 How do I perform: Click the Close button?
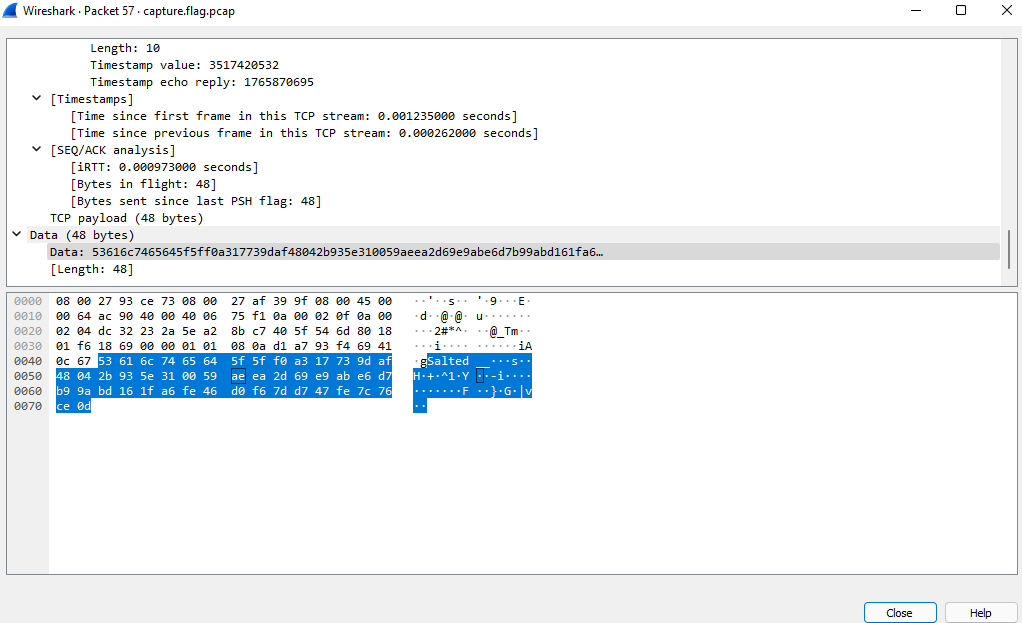point(899,612)
